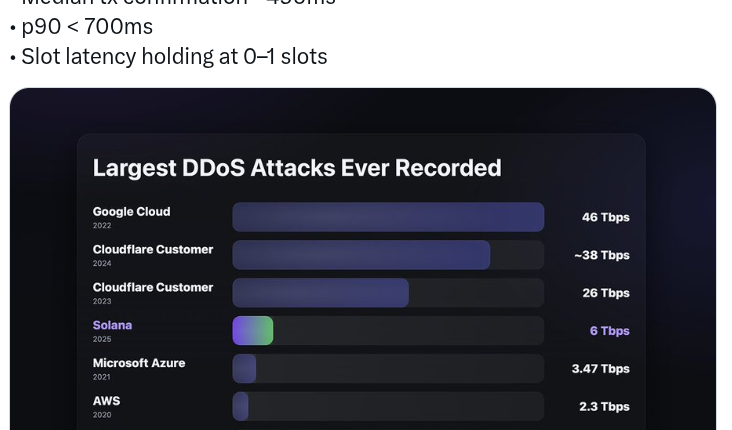This screenshot has height=430, width=732.
Task: Click the "Google Cloud" row label
Action: 131,212
